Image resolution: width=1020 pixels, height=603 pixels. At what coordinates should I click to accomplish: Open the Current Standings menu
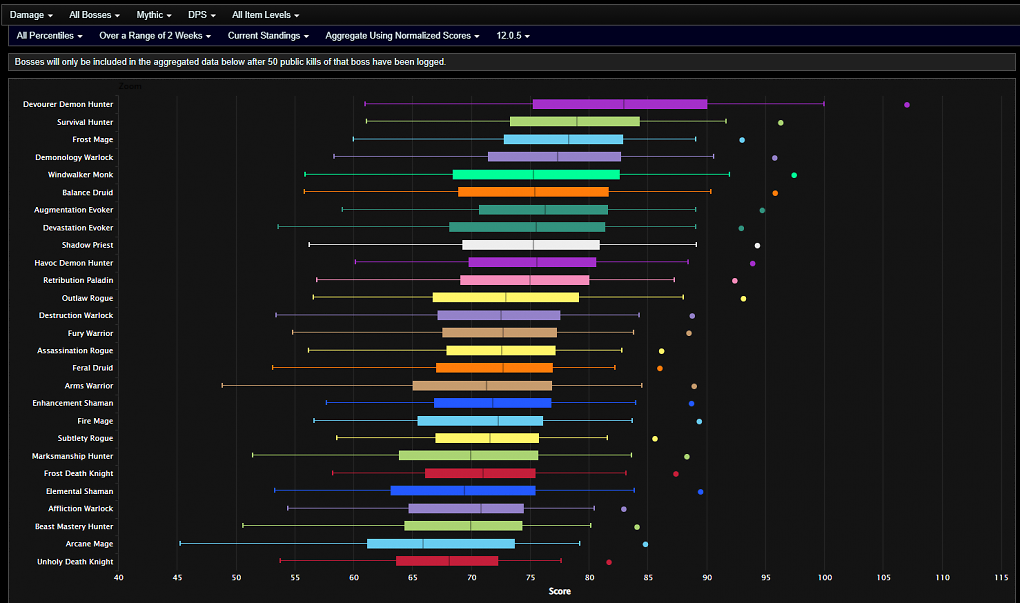pos(268,36)
